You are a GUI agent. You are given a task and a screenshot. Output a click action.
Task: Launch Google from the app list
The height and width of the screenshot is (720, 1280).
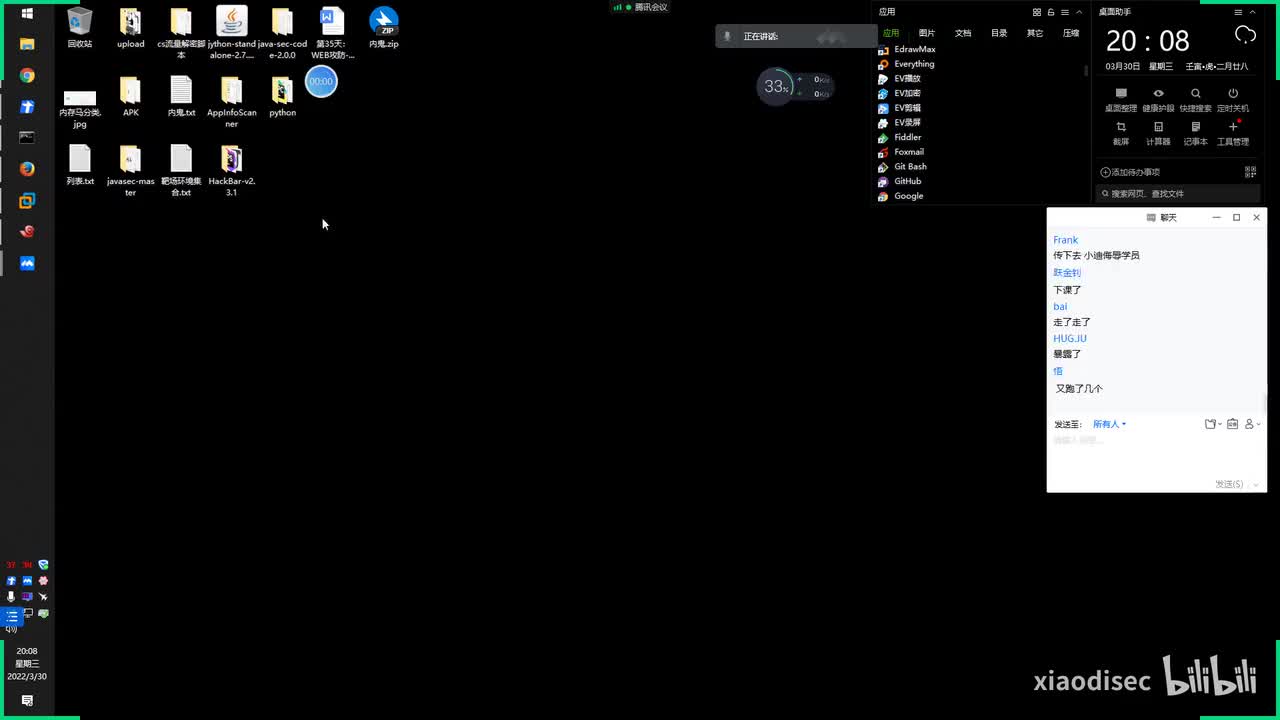[900, 196]
